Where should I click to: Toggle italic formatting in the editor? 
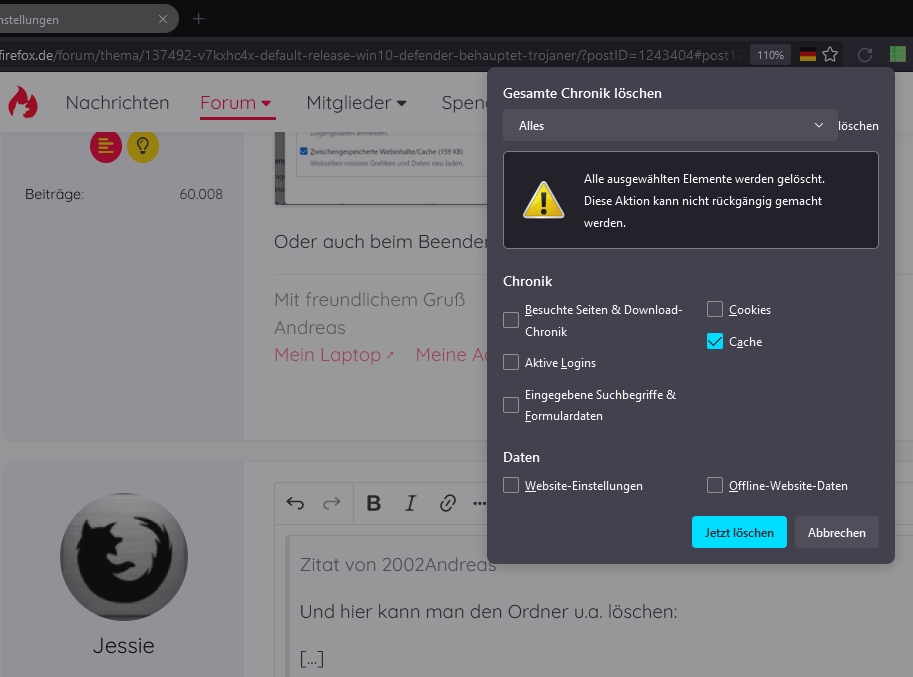(411, 503)
